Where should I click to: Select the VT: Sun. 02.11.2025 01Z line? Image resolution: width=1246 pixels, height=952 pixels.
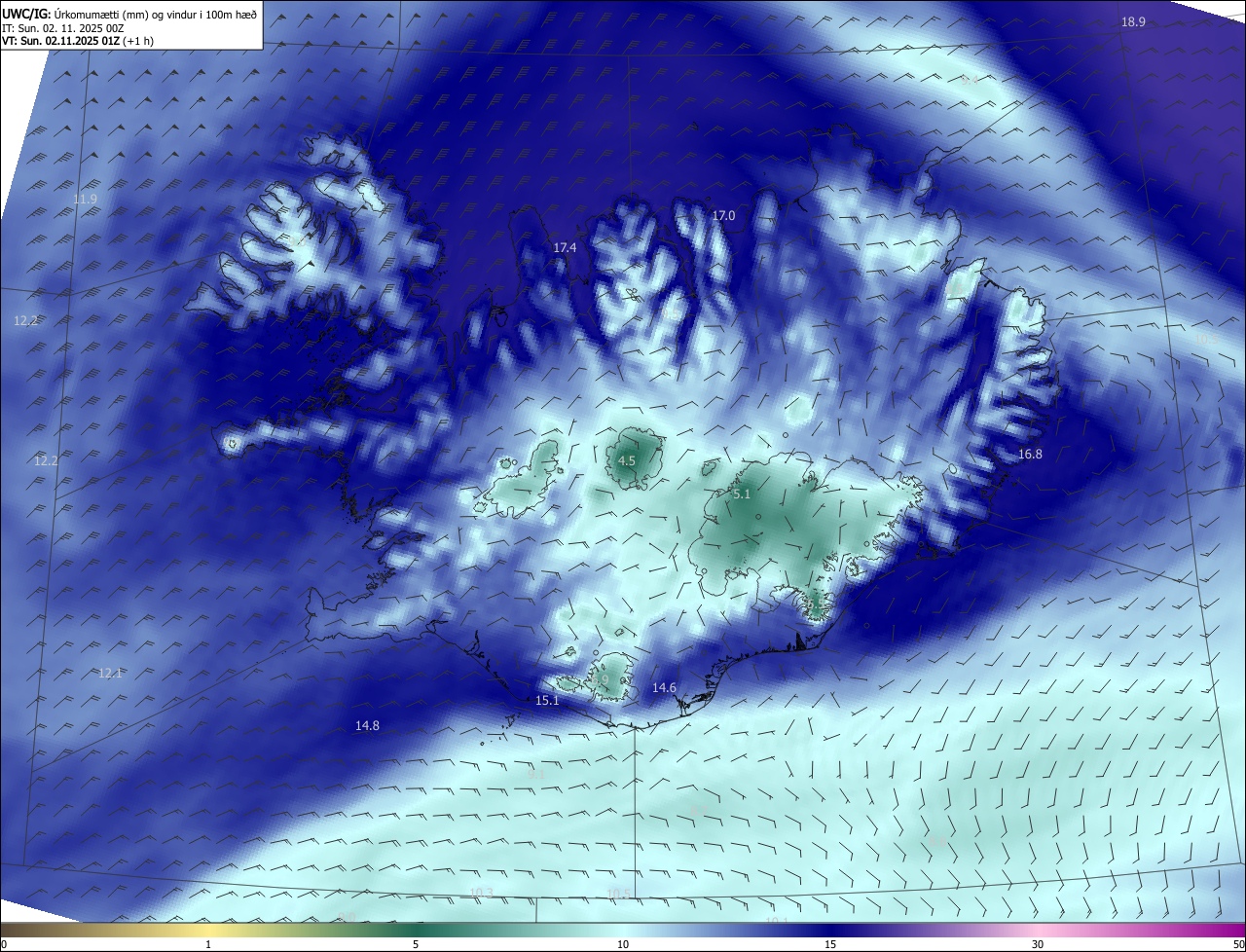[x=77, y=41]
